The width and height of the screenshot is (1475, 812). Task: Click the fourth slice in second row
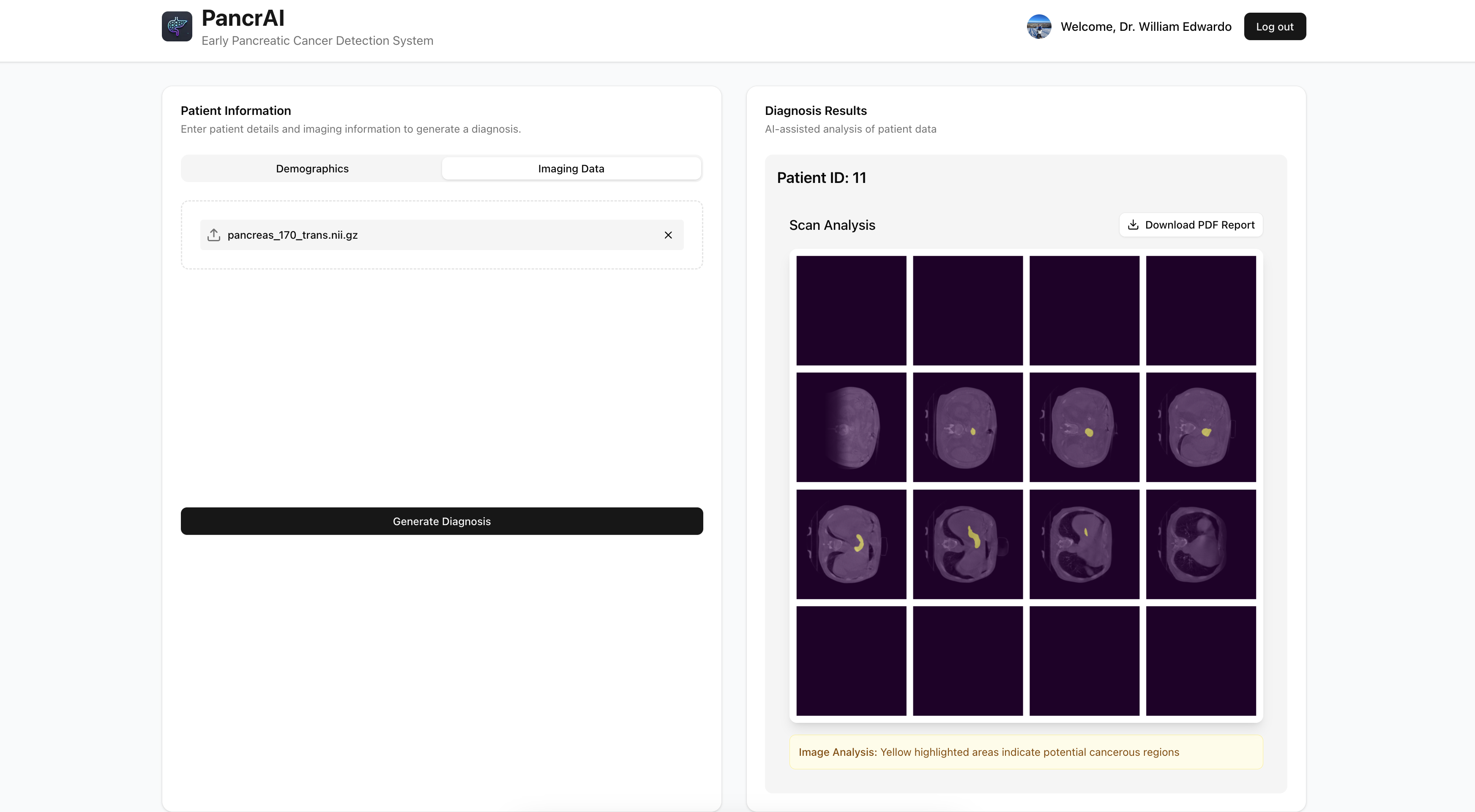click(x=1201, y=427)
